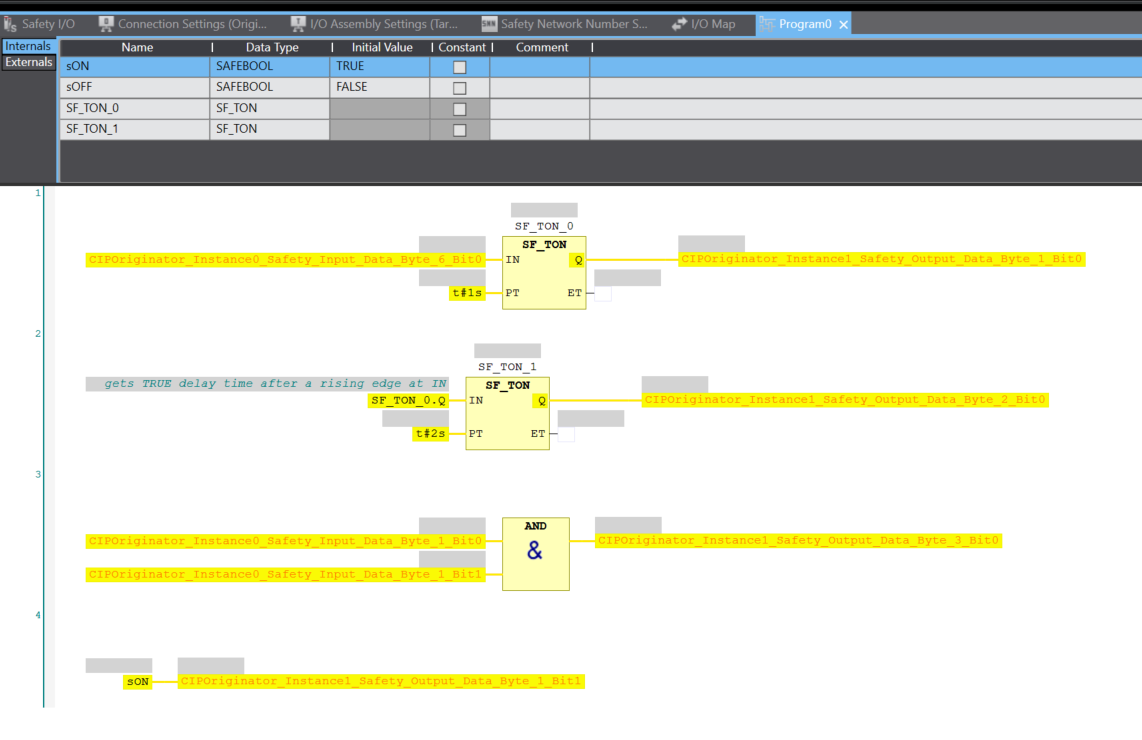Click the Q output pin of SF_TON_0

click(x=578, y=260)
